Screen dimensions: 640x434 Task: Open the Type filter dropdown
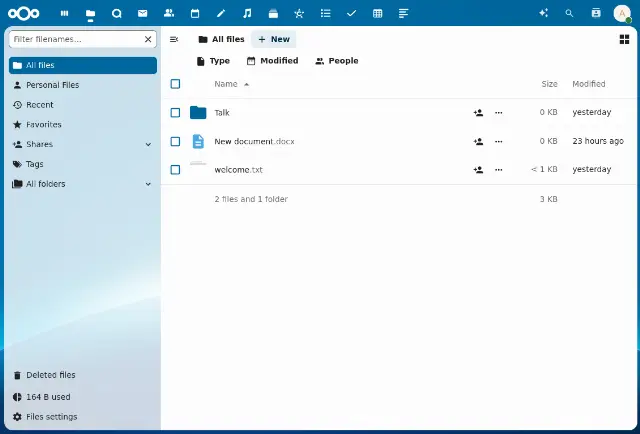pyautogui.click(x=213, y=61)
